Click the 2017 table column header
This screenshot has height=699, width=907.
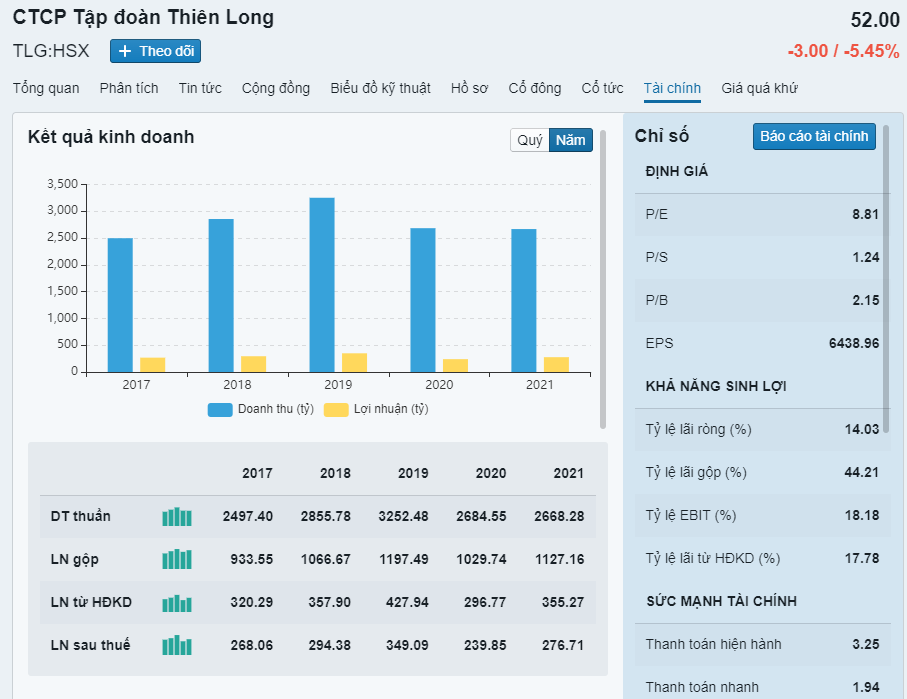click(257, 473)
